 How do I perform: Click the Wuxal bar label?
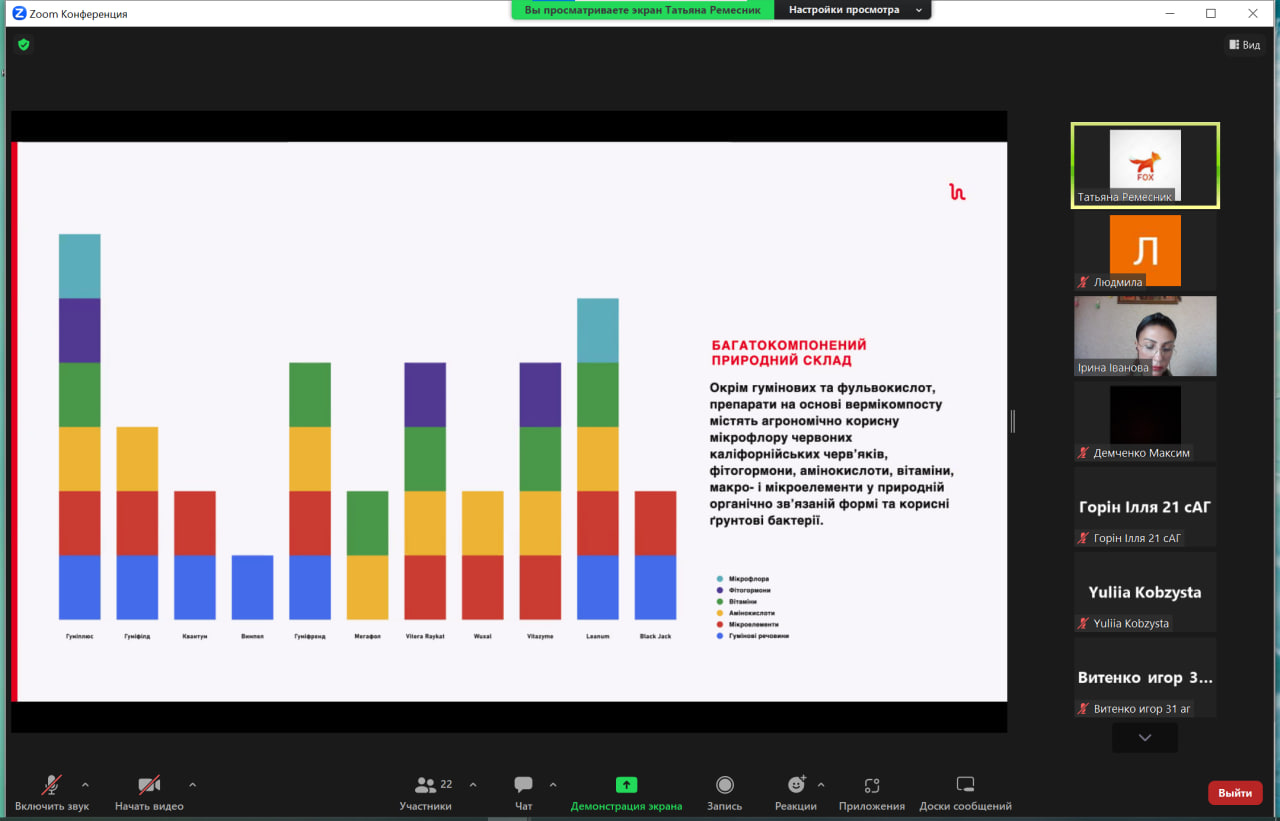pyautogui.click(x=483, y=636)
